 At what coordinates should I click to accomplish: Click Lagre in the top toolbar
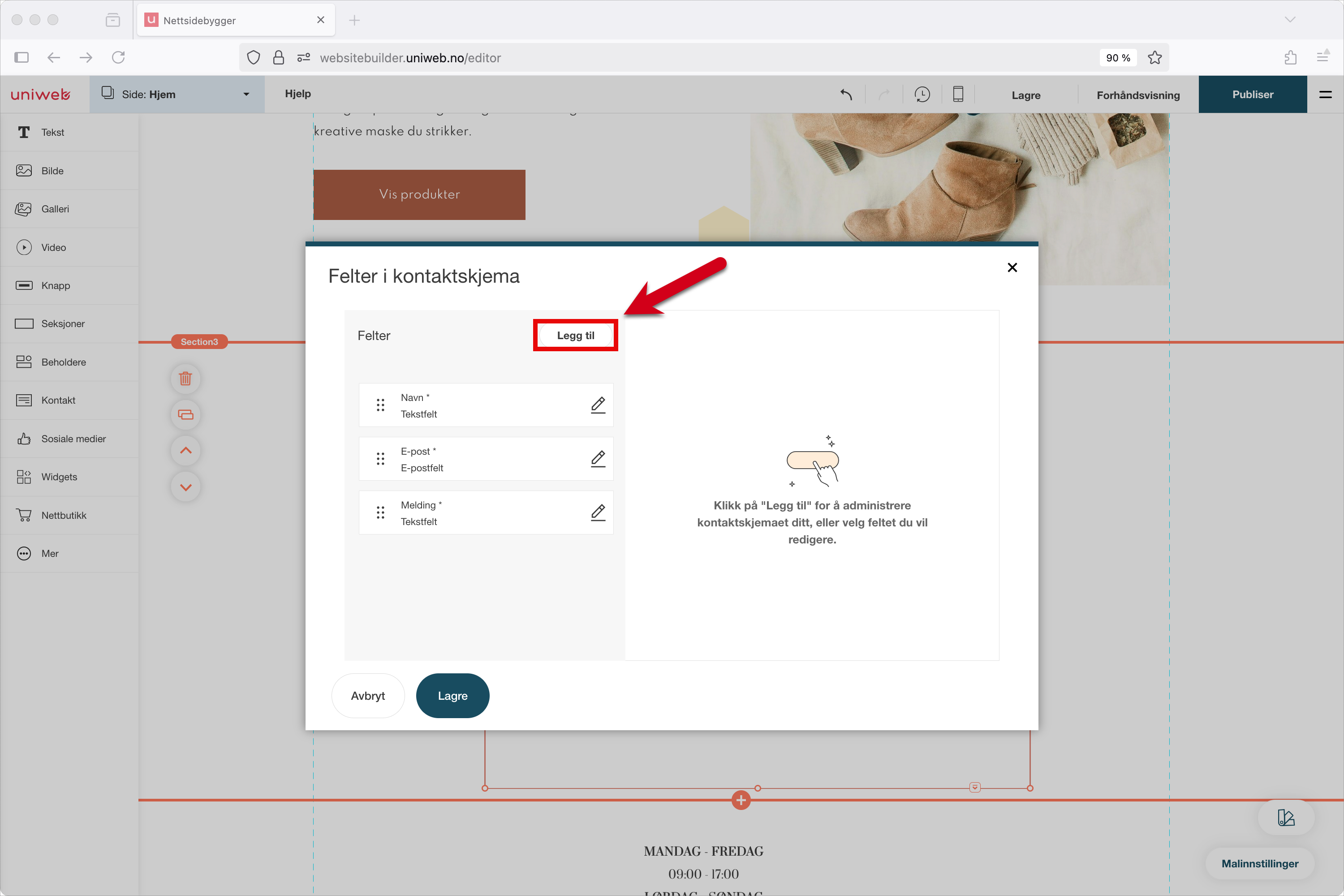[x=1026, y=95]
